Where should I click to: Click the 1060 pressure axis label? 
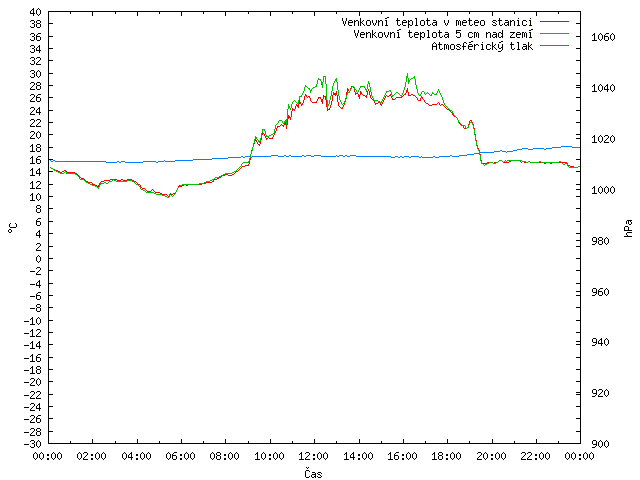click(603, 38)
